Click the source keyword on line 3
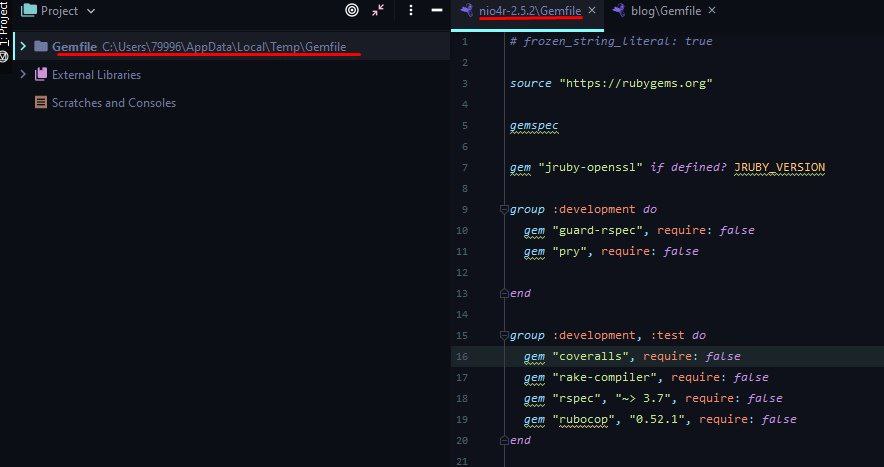Image resolution: width=884 pixels, height=467 pixels. tap(531, 83)
